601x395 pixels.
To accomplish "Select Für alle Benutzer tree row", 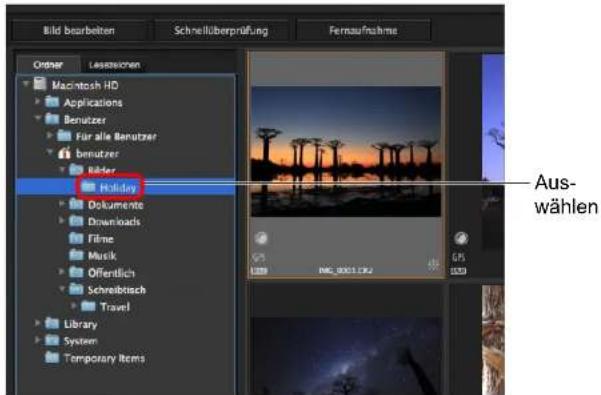I will pos(126,136).
